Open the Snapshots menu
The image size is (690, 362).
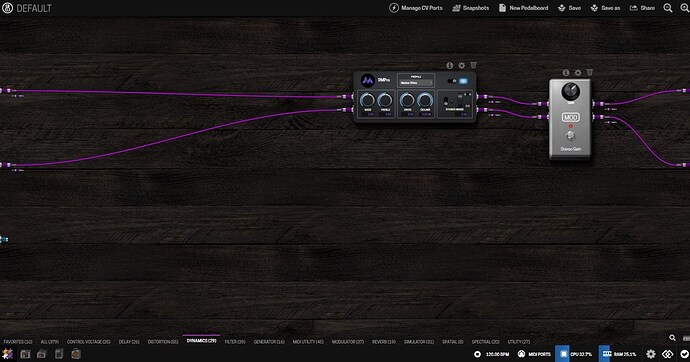(x=471, y=8)
